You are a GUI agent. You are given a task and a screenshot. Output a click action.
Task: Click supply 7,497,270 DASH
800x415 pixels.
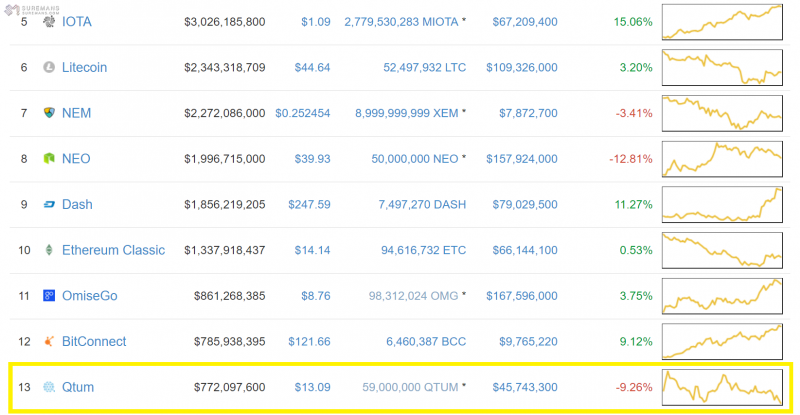[422, 204]
